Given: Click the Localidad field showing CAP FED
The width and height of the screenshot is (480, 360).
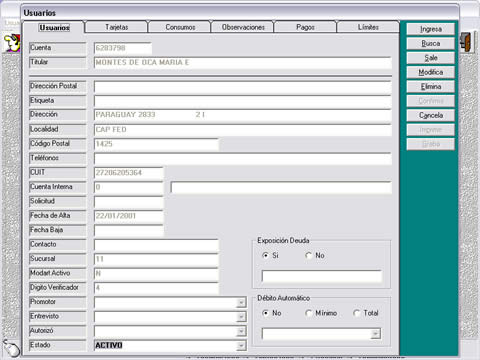Looking at the screenshot, I should coord(243,130).
